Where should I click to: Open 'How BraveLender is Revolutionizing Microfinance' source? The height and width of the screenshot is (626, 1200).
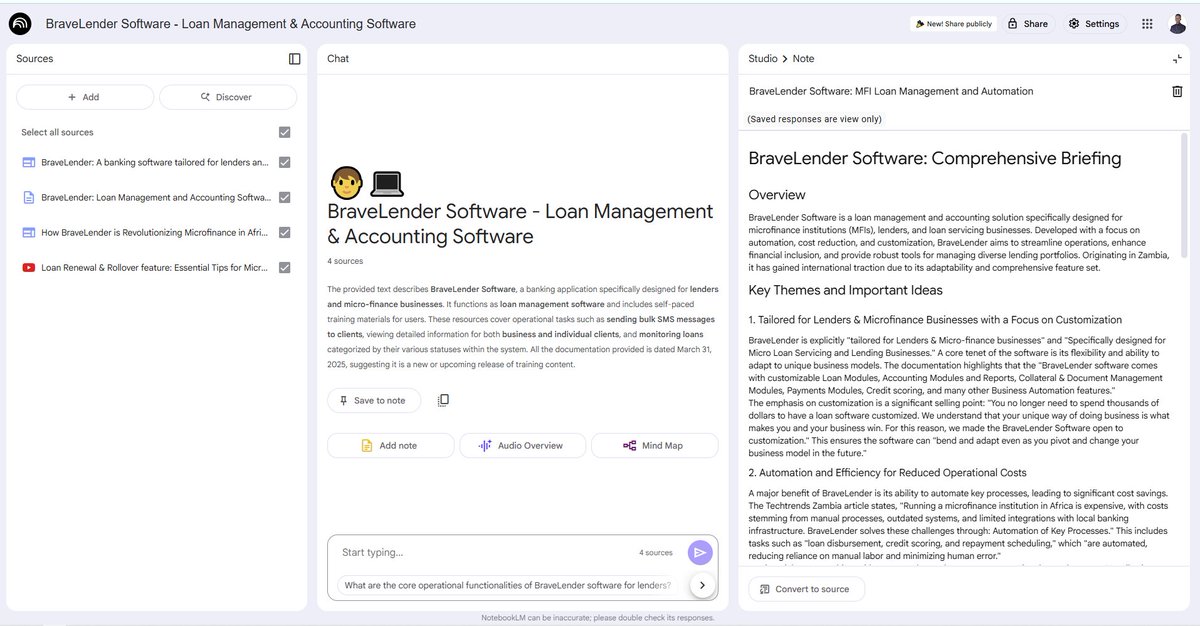[155, 232]
